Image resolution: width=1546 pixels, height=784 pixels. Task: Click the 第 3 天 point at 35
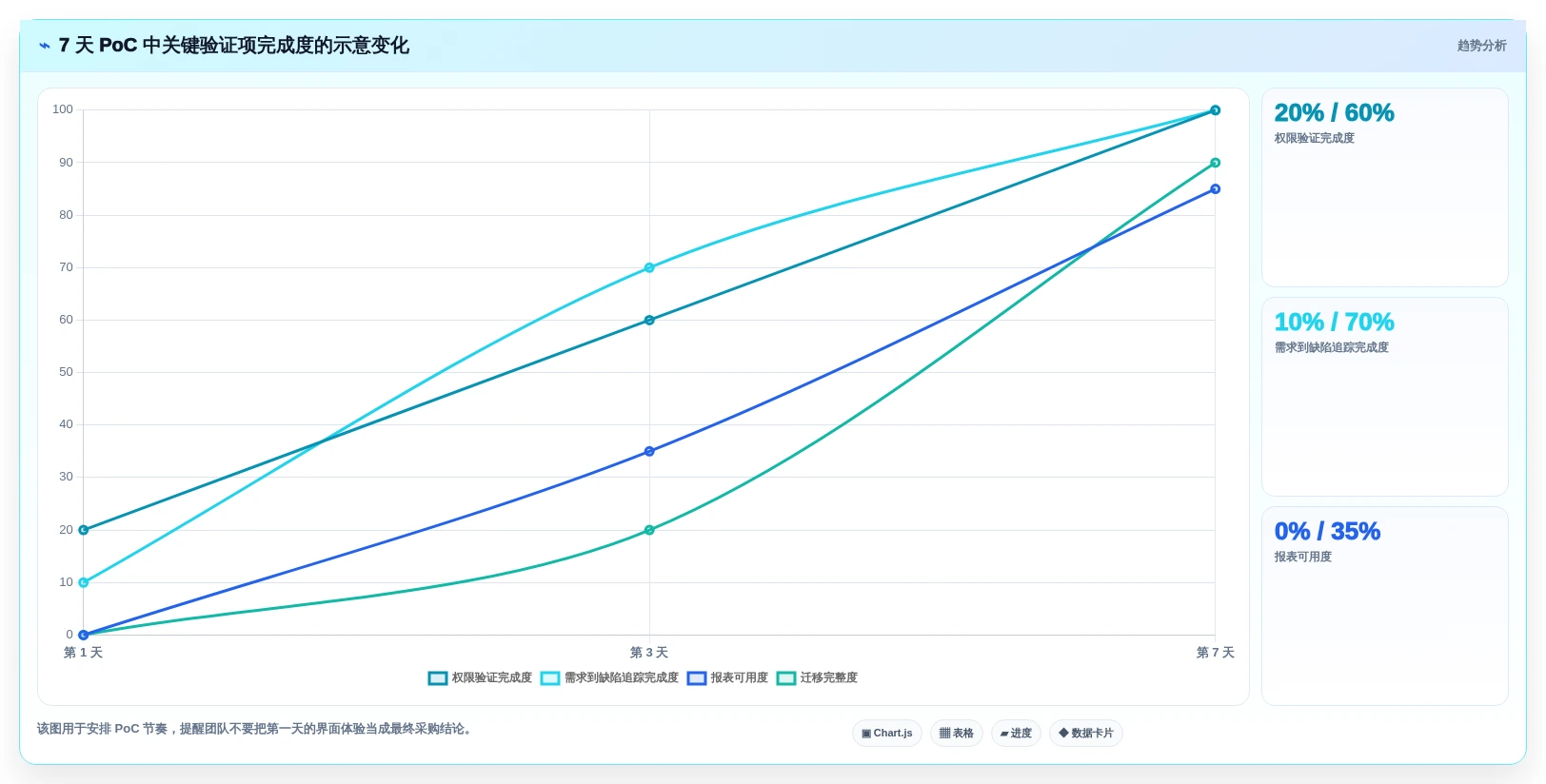click(649, 452)
